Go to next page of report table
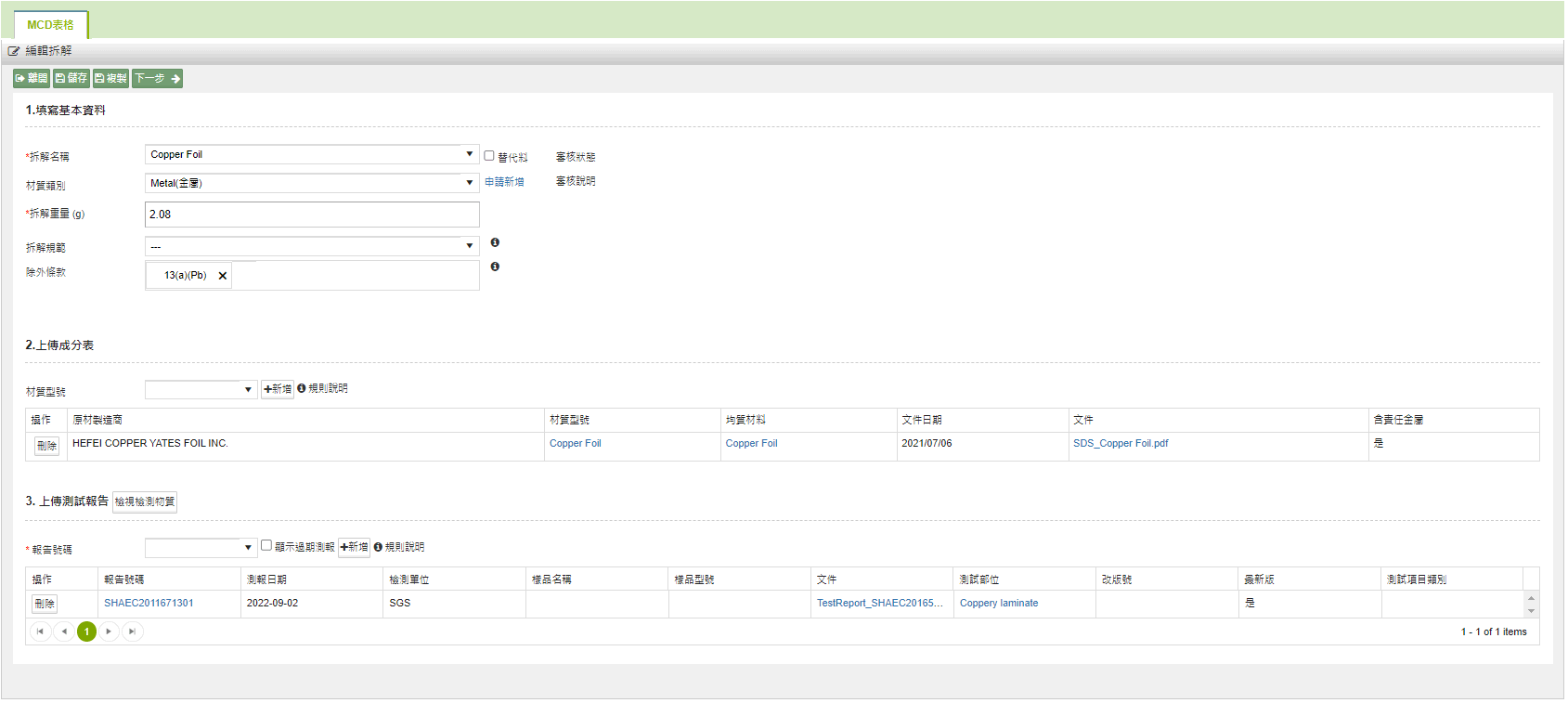1568x703 pixels. tap(110, 631)
